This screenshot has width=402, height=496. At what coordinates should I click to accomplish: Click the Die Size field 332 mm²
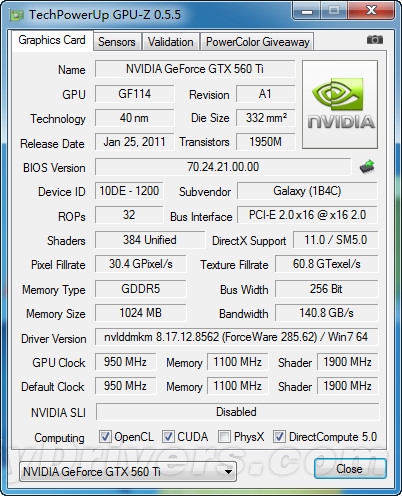click(x=266, y=118)
